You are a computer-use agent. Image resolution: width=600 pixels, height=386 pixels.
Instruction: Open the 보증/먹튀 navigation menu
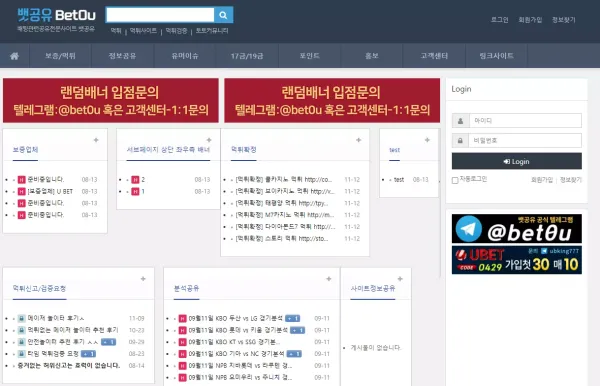(60, 56)
